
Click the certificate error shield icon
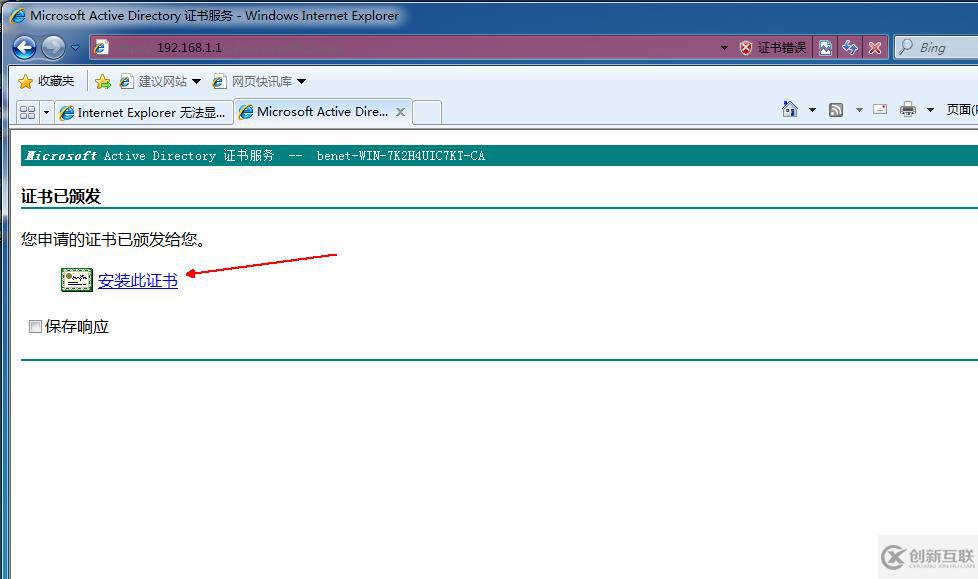tap(745, 47)
